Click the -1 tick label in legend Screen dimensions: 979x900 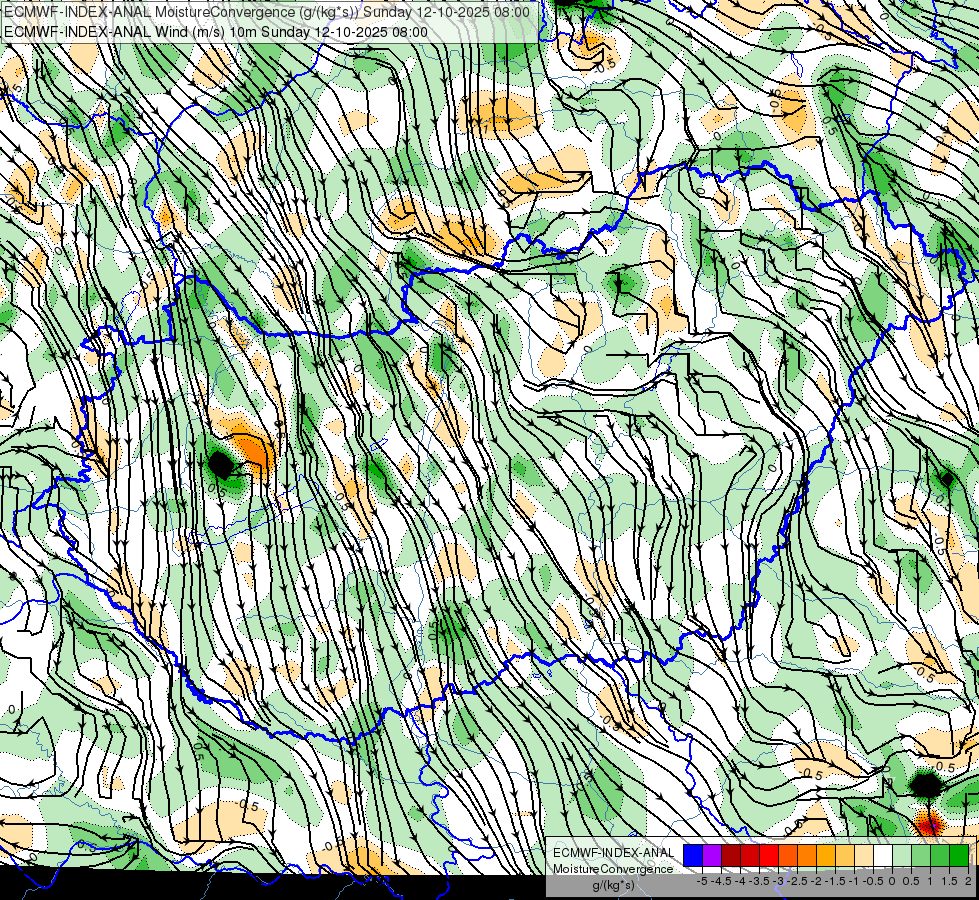tap(854, 881)
